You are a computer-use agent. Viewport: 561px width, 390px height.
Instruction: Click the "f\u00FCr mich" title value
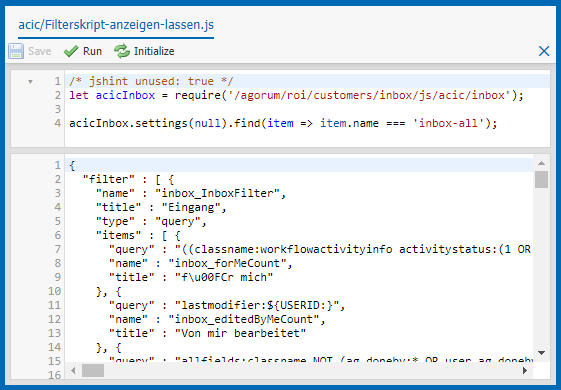coord(224,277)
